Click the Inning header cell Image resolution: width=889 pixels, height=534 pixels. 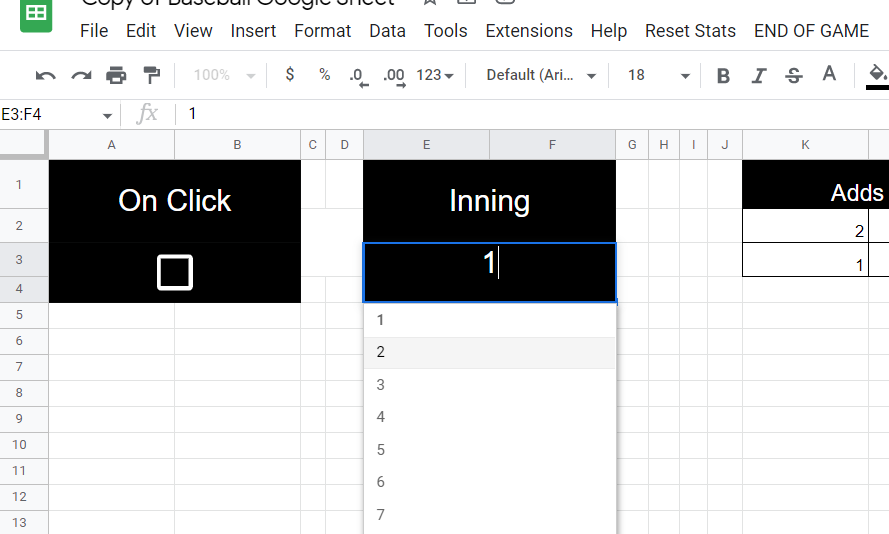pos(490,201)
